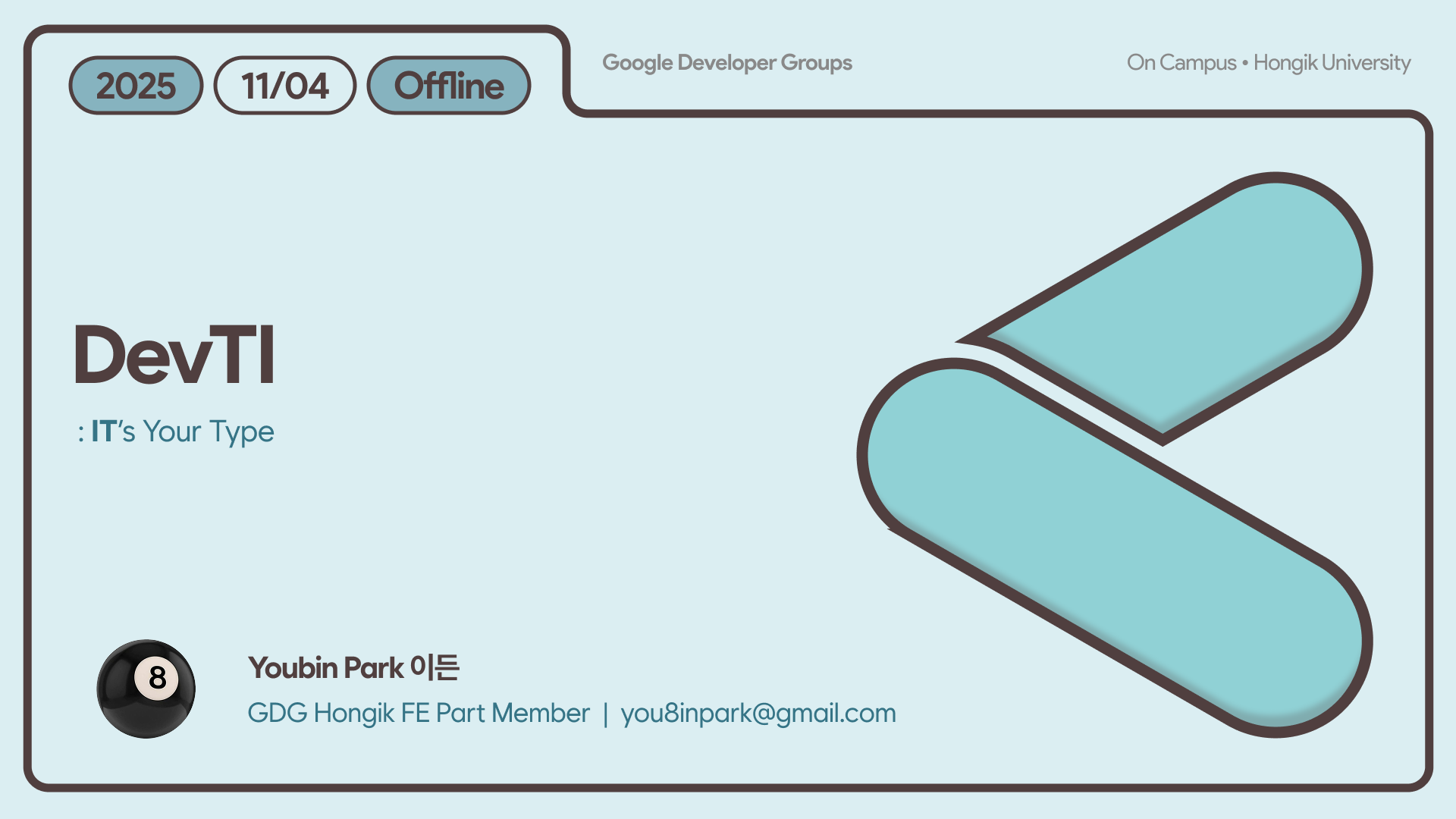
Task: Click the DevTI title heading
Action: click(x=174, y=355)
